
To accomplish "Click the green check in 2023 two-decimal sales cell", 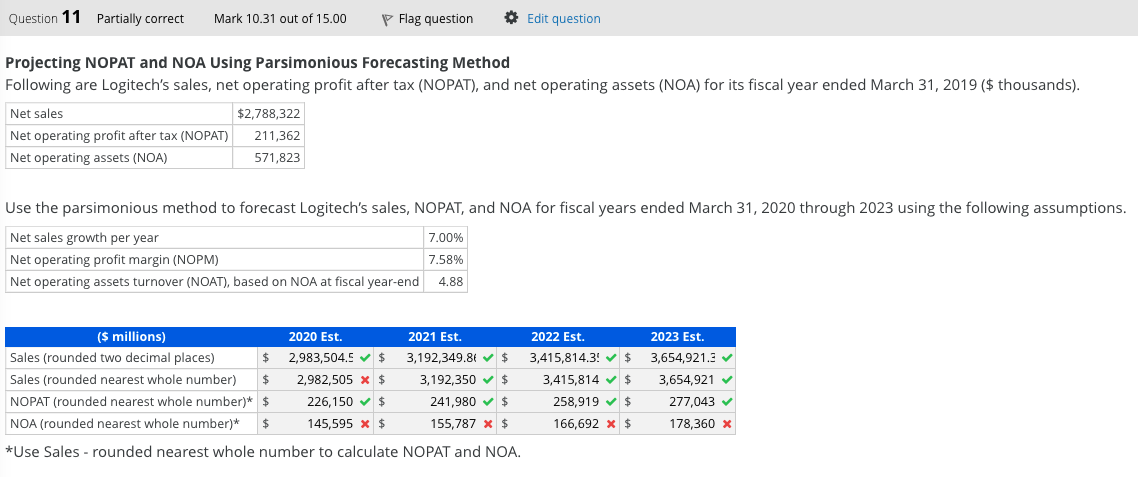I will [x=726, y=358].
